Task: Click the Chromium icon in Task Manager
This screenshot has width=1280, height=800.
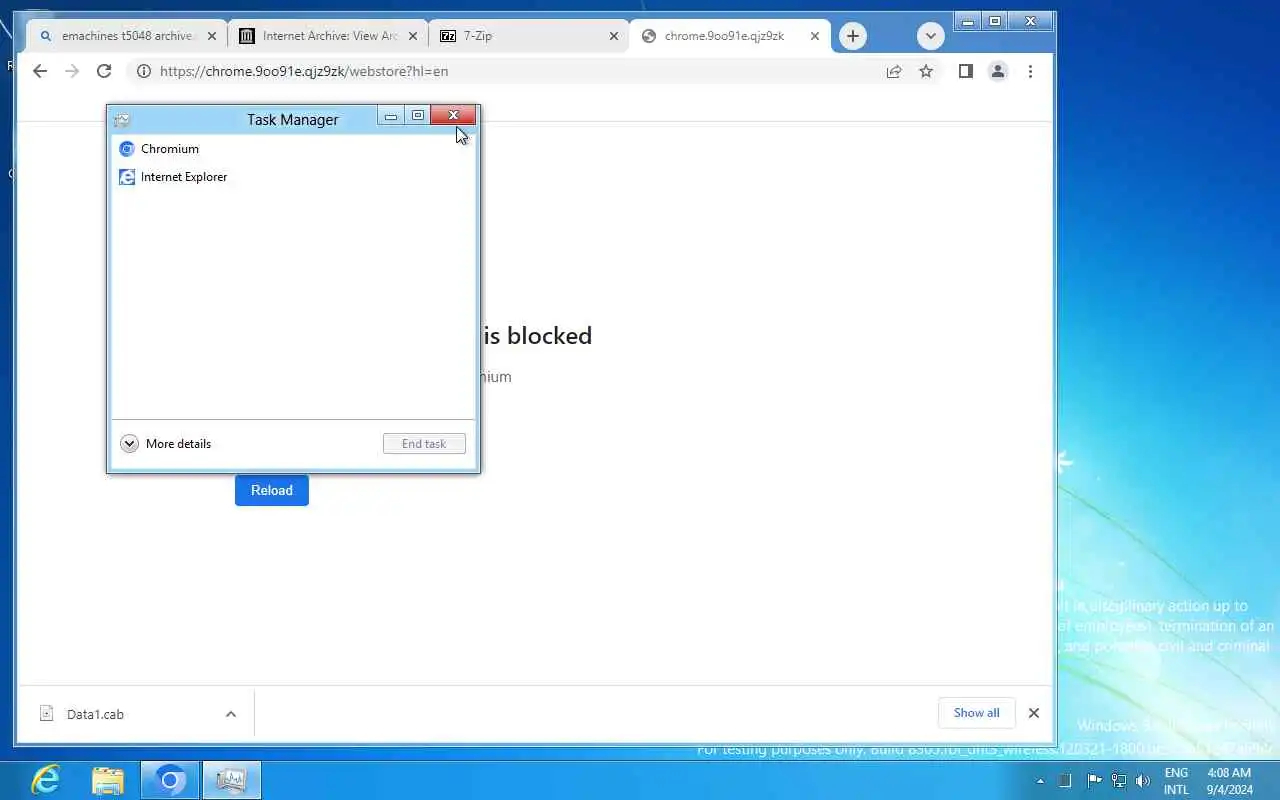Action: pos(127,149)
